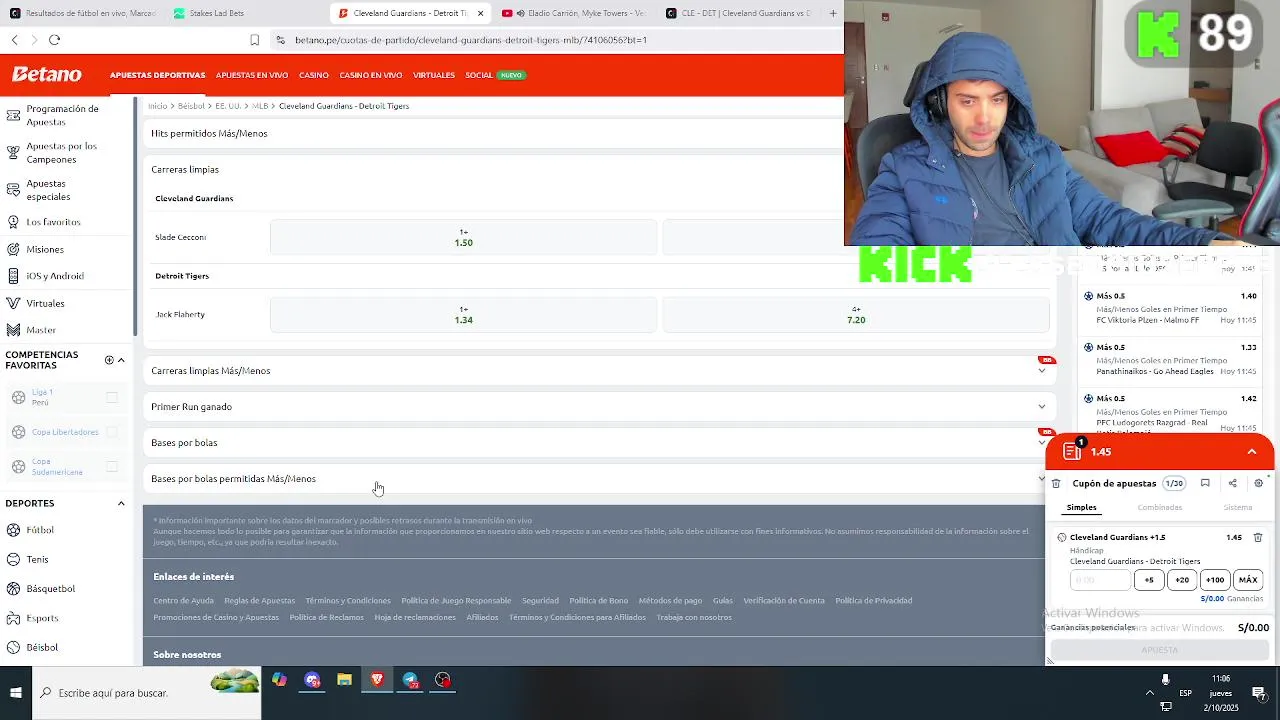Select Más 0.5 Panathinaikos - Go Ahead Eagles bet

[x=1170, y=359]
